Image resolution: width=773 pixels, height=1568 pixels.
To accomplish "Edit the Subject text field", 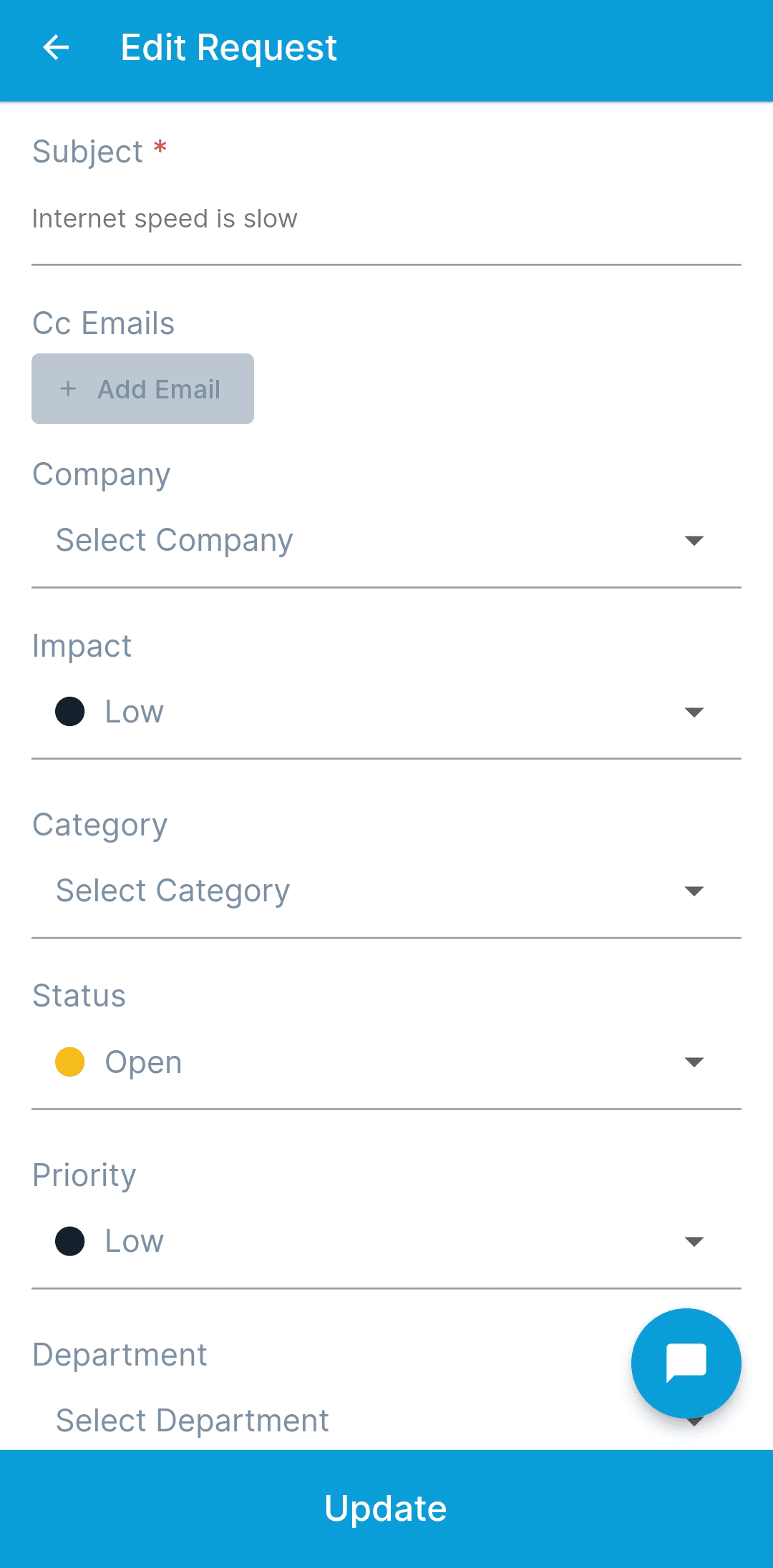I will (385, 219).
